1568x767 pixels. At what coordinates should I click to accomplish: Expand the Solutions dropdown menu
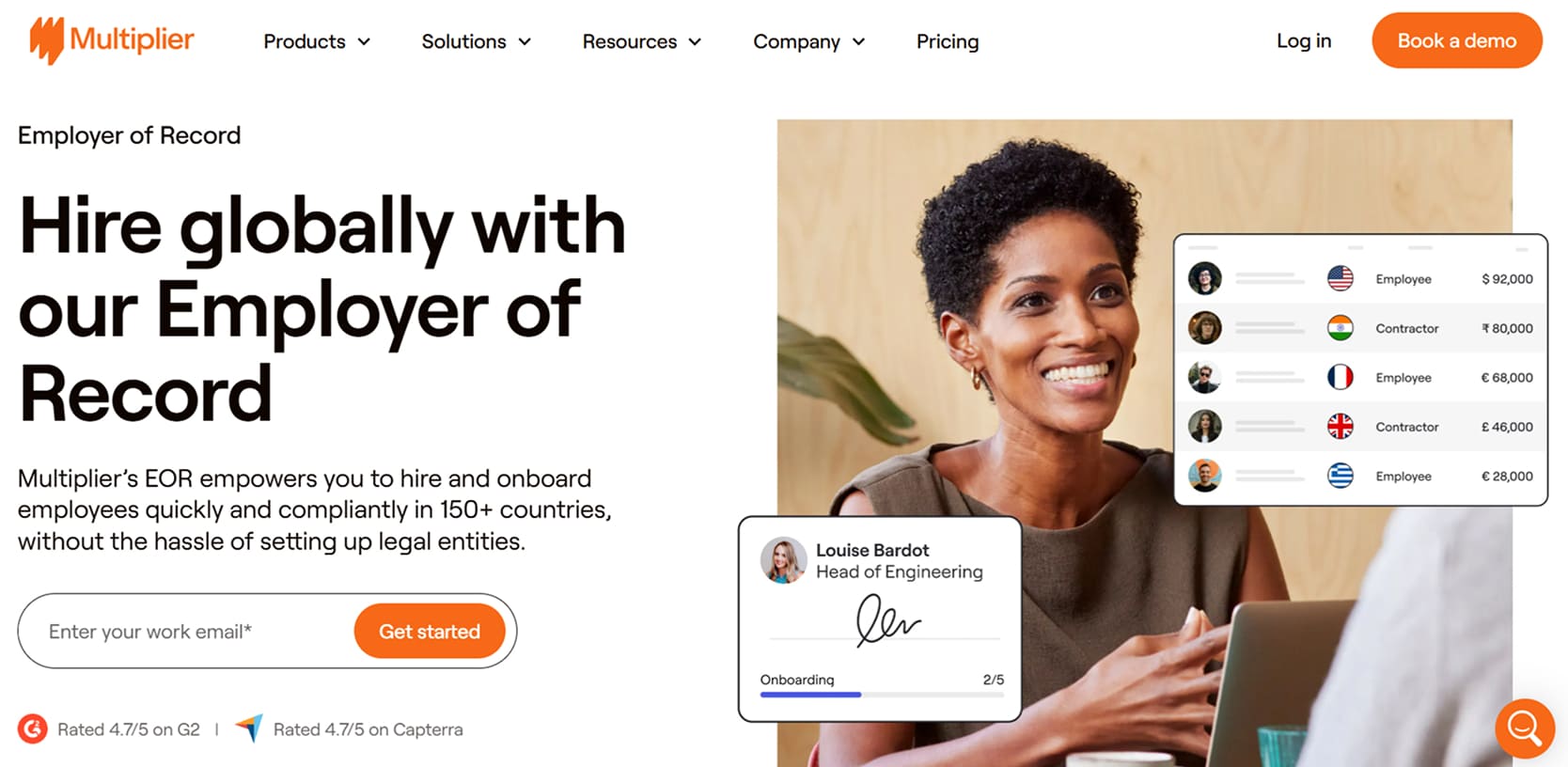(x=477, y=41)
